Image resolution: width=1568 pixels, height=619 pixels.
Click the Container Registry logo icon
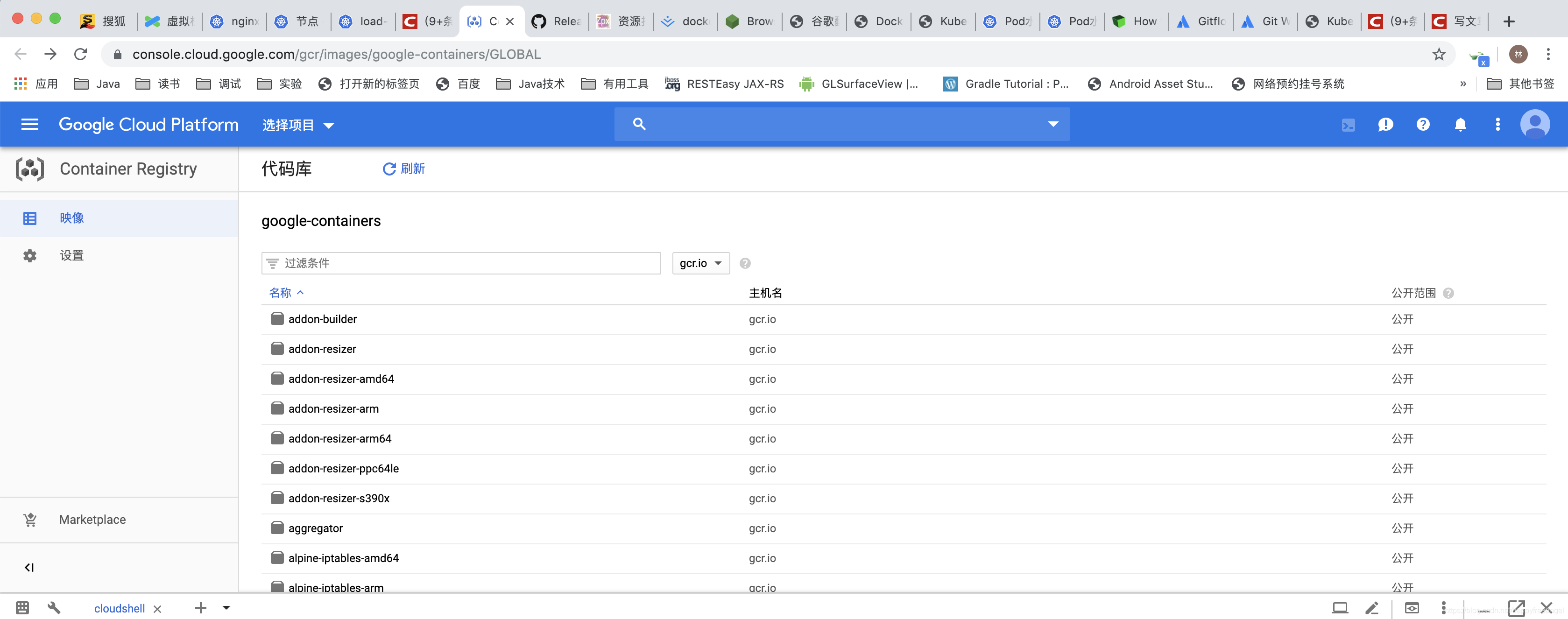click(30, 169)
